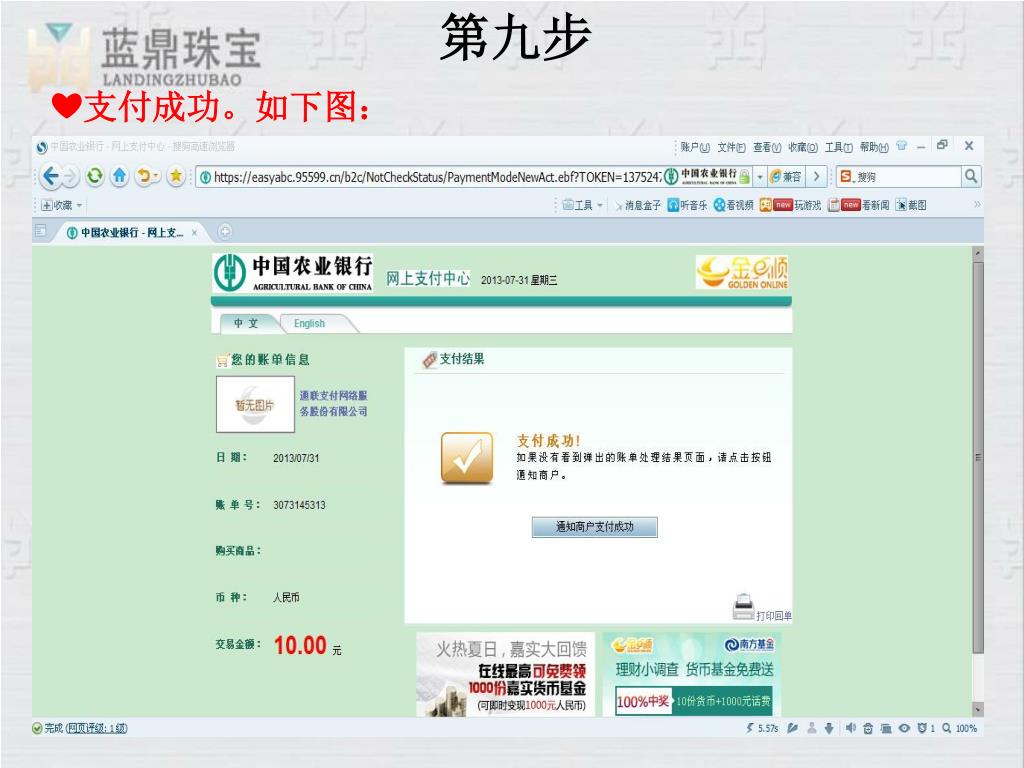1024x768 pixels.
Task: Click the 通联支付网络服务股份有限公司 merchant link
Action: tap(334, 404)
